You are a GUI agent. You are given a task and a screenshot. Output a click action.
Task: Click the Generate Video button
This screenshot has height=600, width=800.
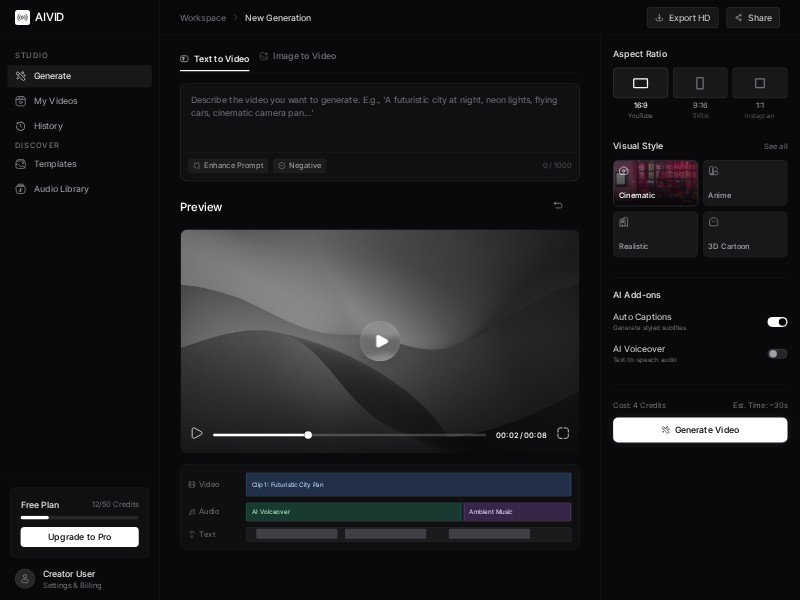click(700, 430)
